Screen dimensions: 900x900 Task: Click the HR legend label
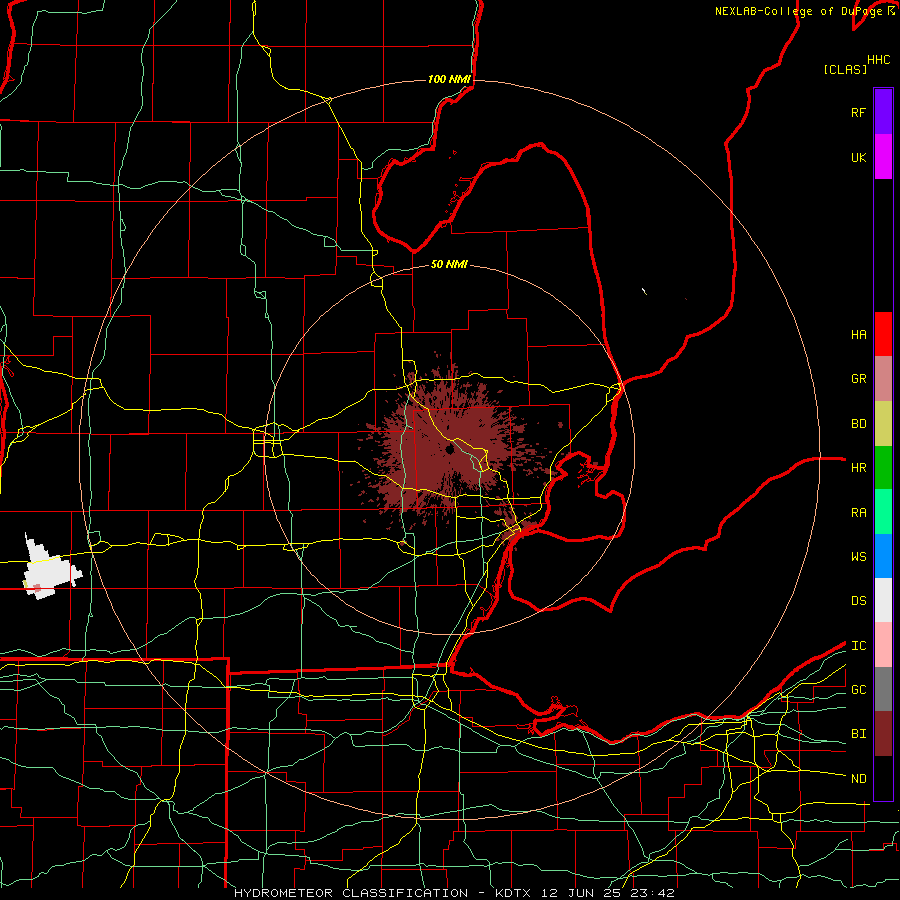click(858, 468)
